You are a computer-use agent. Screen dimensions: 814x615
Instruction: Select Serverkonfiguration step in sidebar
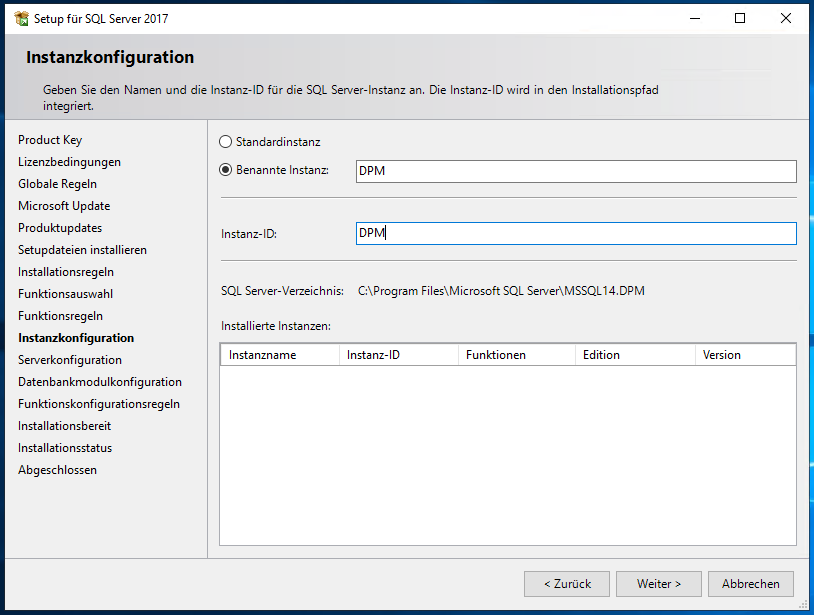[x=70, y=360]
